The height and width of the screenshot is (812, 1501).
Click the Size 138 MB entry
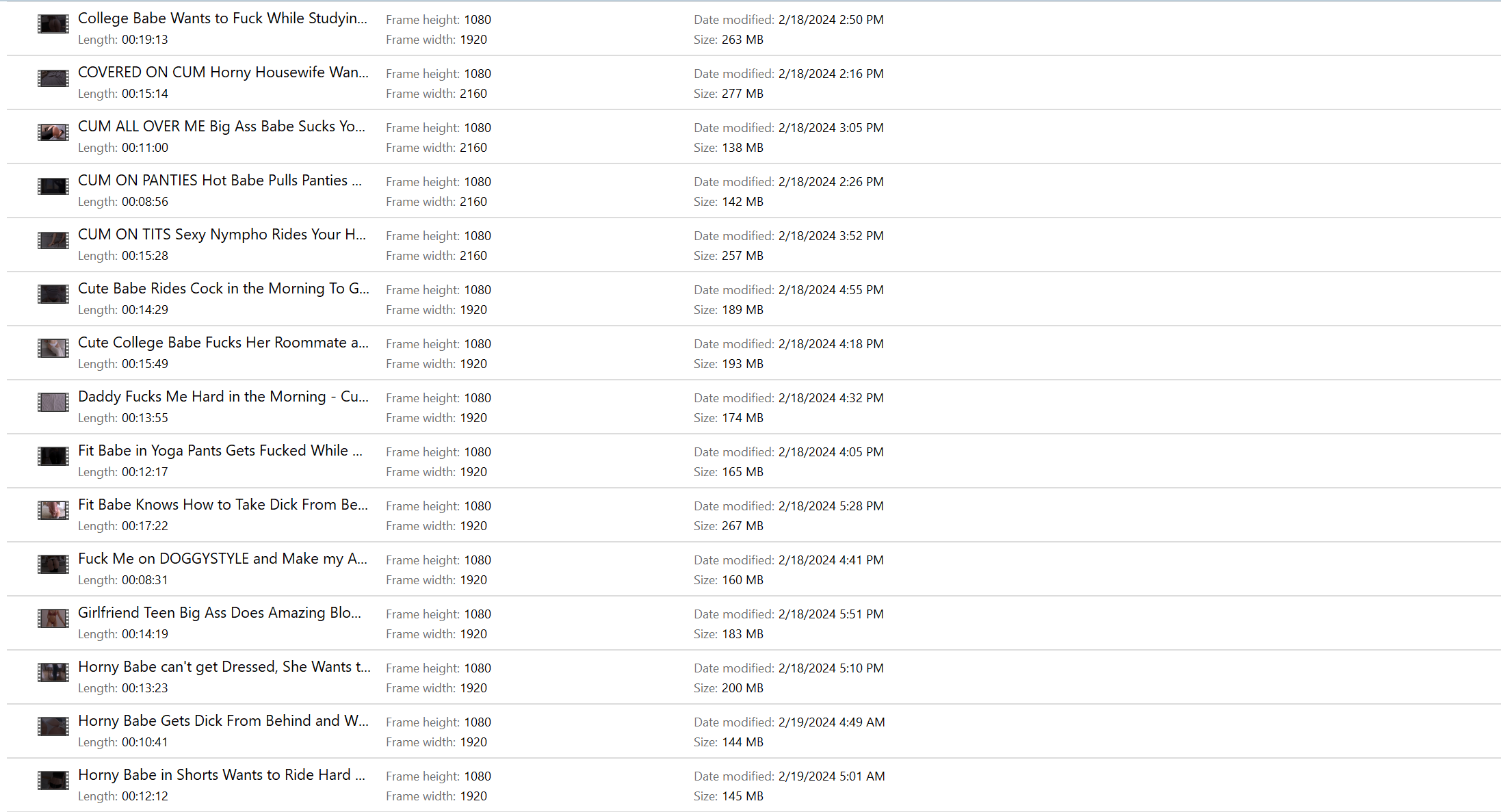[729, 148]
